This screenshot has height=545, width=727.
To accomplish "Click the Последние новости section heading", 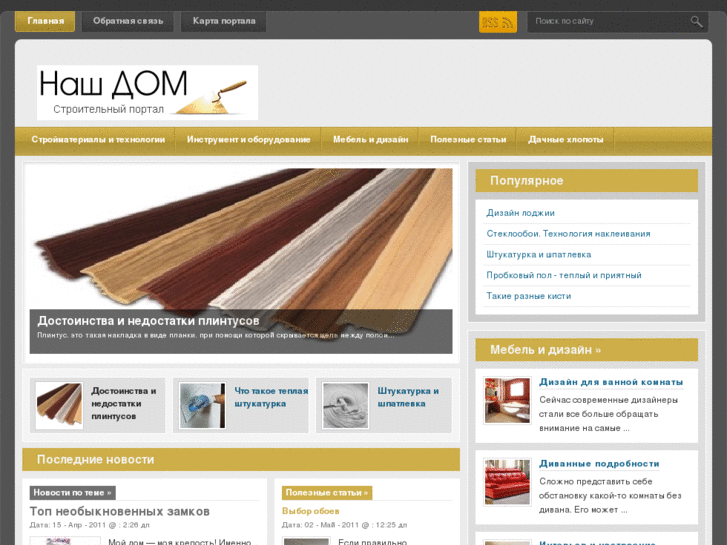I will pyautogui.click(x=95, y=460).
